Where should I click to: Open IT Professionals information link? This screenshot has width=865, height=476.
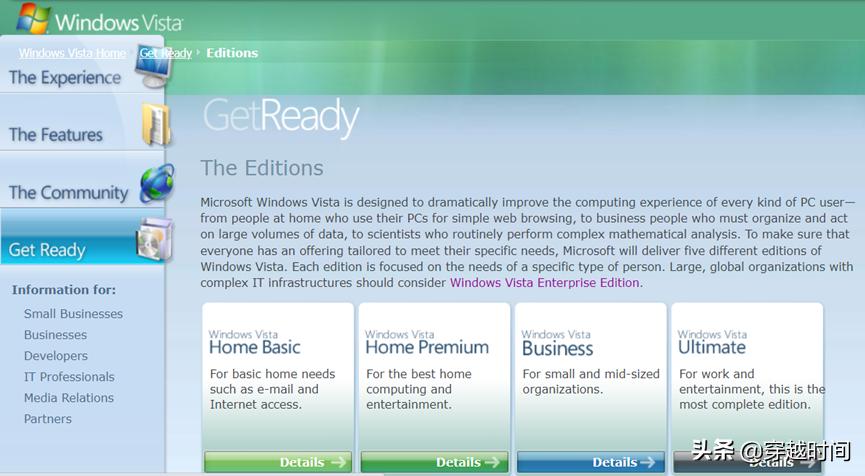tap(69, 377)
